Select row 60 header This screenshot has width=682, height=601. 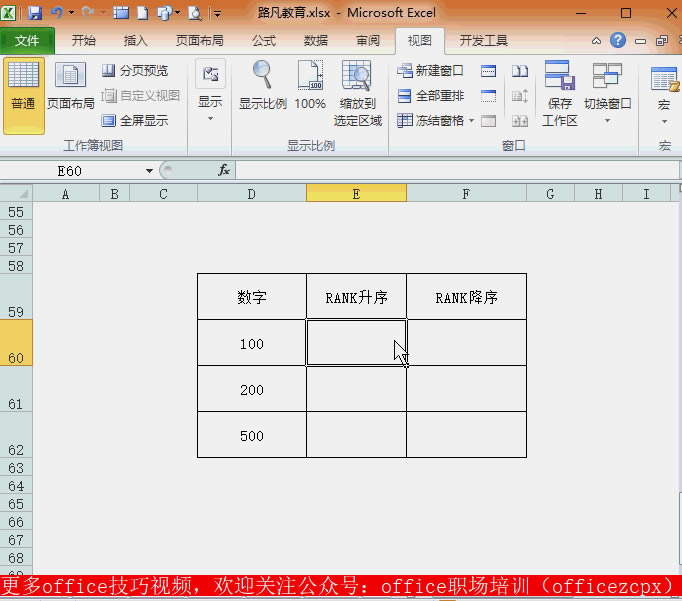click(16, 343)
